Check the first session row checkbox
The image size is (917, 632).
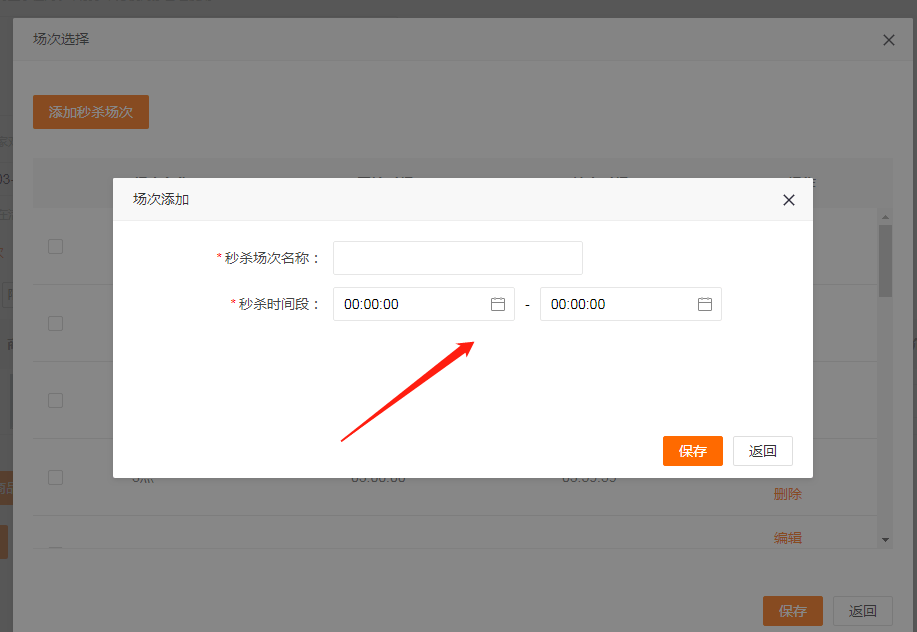pos(55,246)
